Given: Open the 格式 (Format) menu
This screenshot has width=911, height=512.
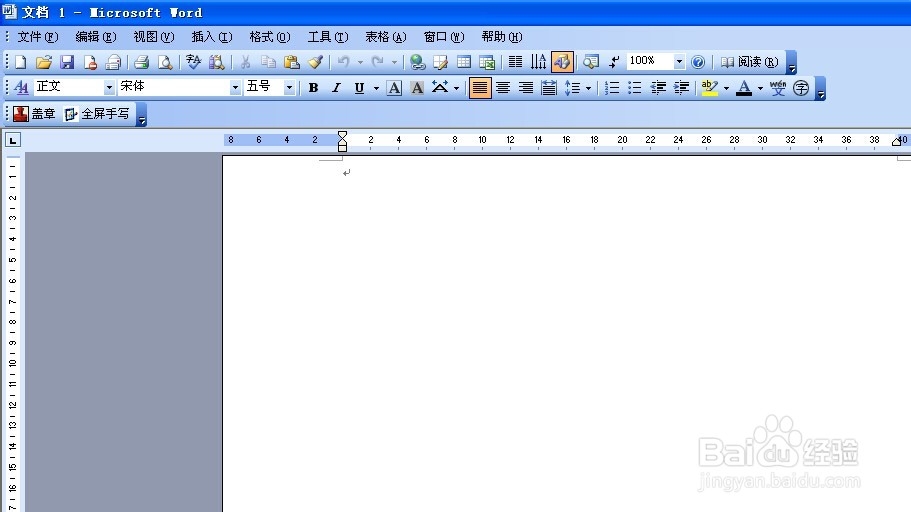Looking at the screenshot, I should pos(270,37).
